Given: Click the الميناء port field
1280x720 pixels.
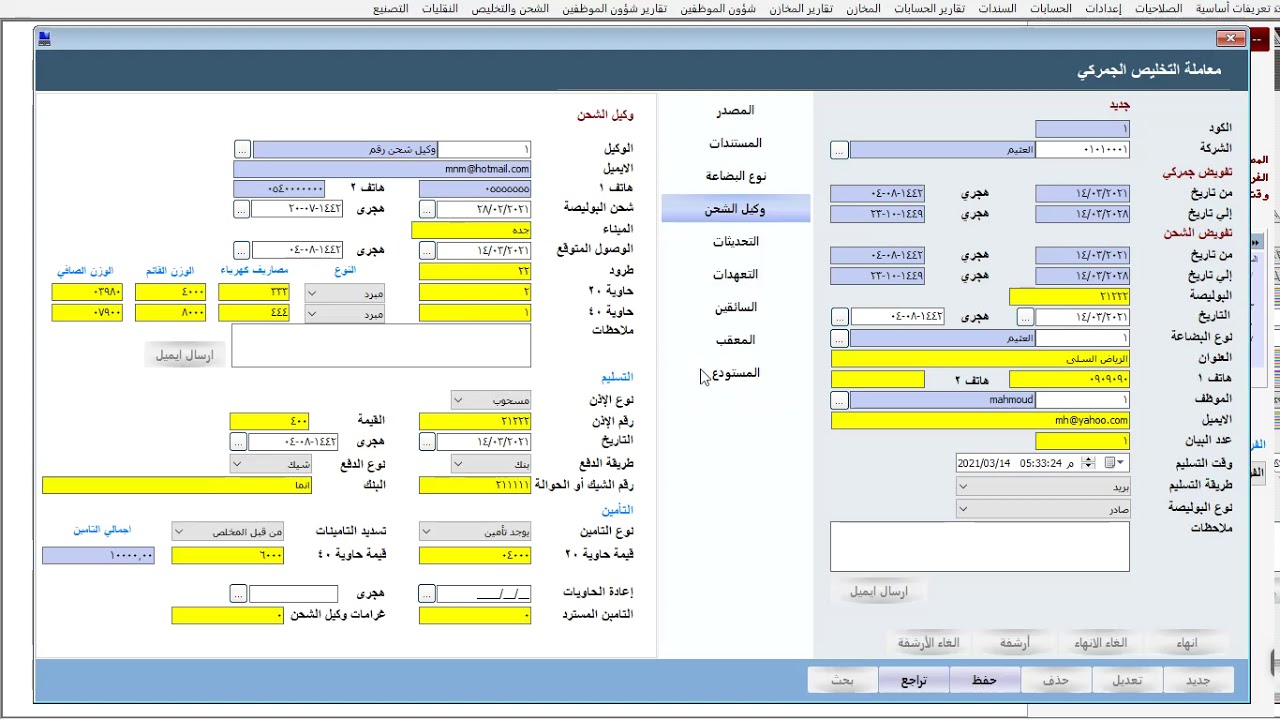Looking at the screenshot, I should (x=471, y=230).
